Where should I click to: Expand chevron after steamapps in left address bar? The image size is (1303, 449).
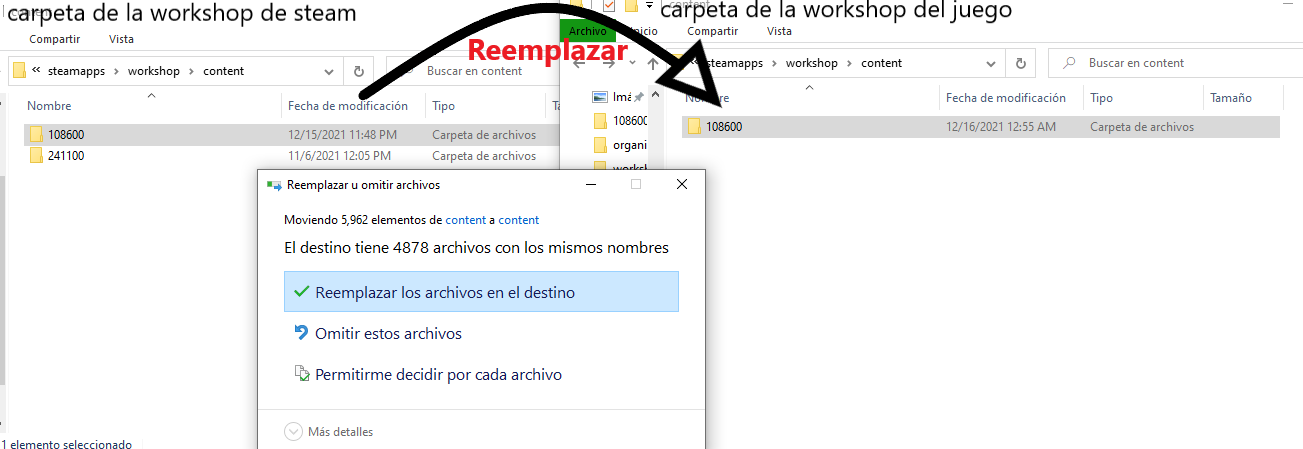tap(118, 71)
